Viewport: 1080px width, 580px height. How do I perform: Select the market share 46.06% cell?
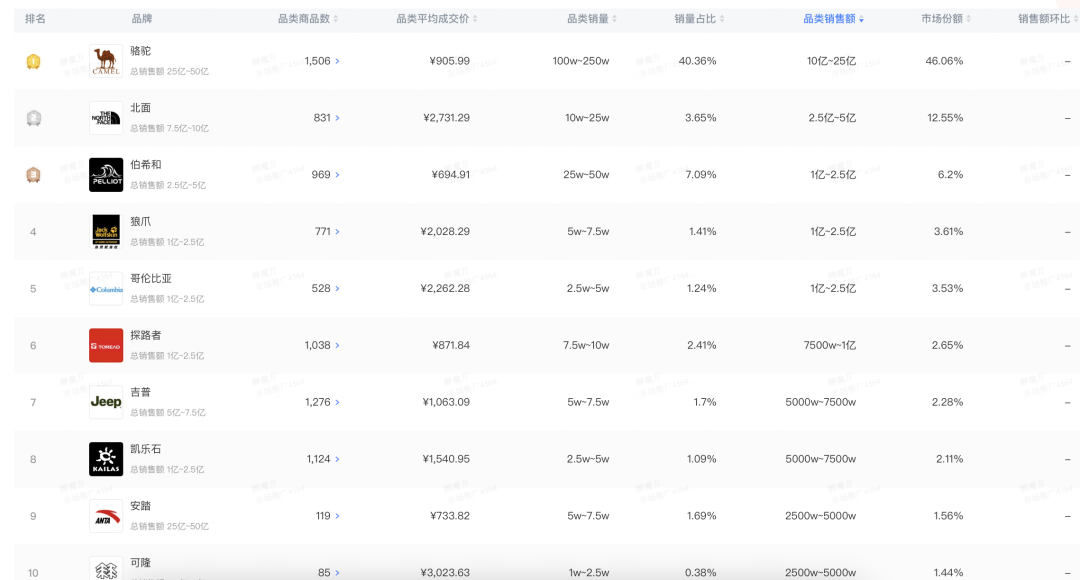point(944,61)
